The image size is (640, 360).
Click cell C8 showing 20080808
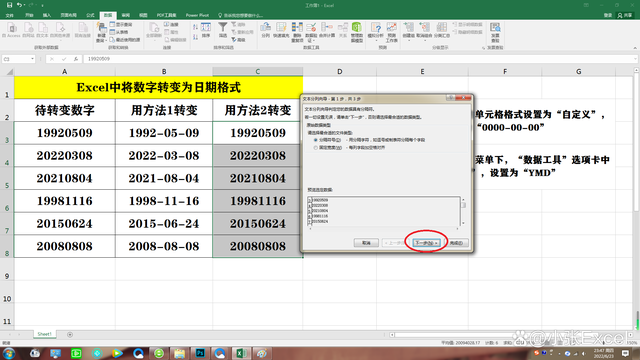(258, 246)
